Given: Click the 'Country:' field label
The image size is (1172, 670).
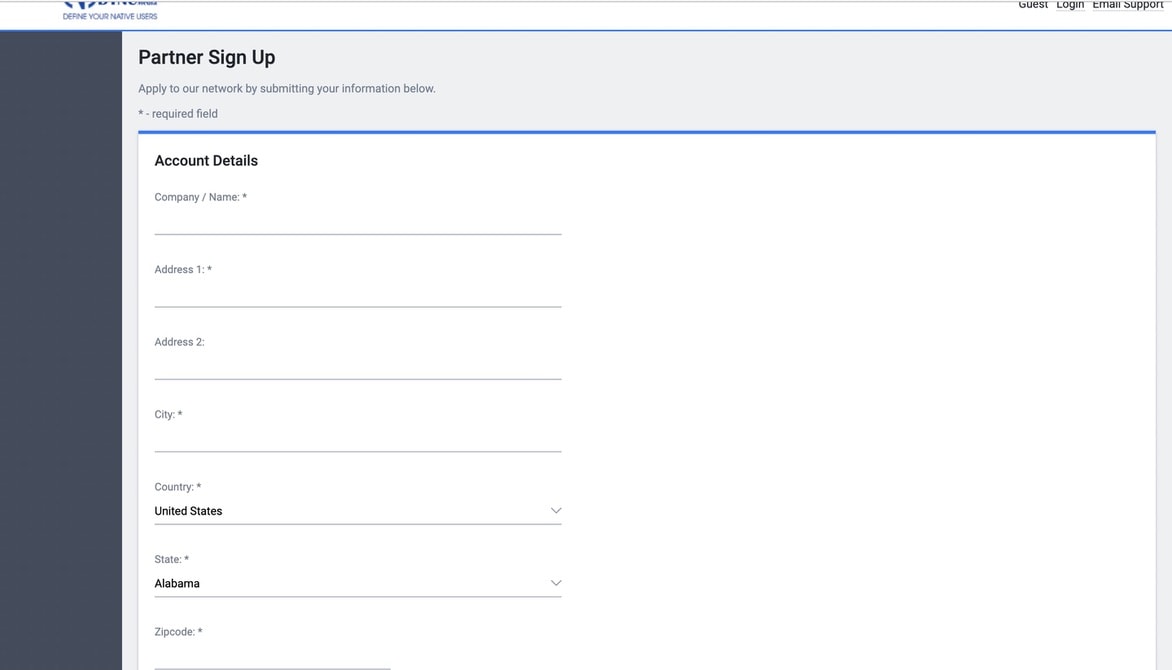Looking at the screenshot, I should tap(177, 487).
